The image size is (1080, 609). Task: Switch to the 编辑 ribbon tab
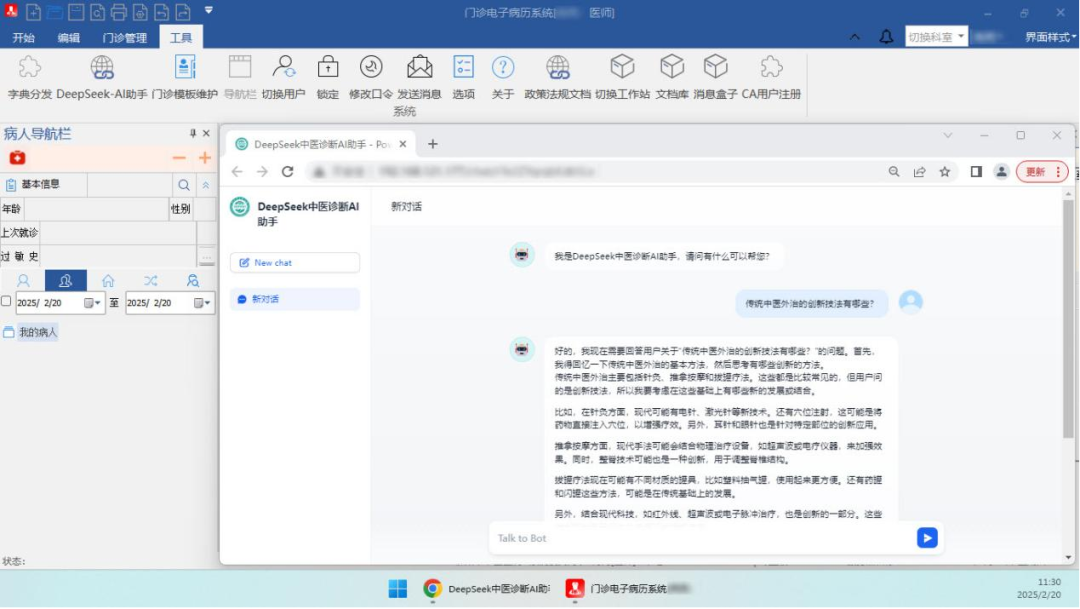tap(68, 38)
